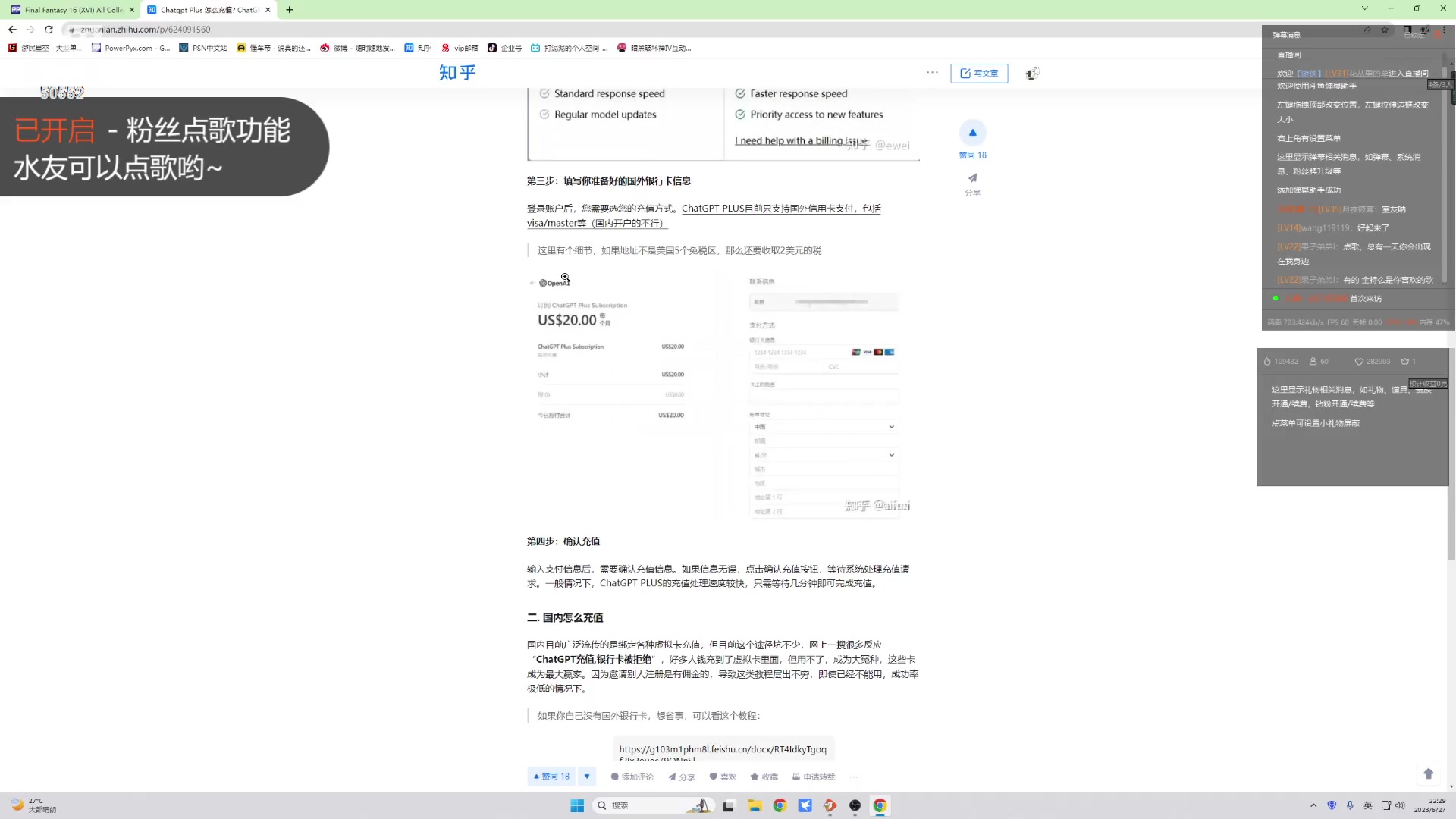This screenshot has height=819, width=1456.
Task: Reload the page
Action: [49, 30]
